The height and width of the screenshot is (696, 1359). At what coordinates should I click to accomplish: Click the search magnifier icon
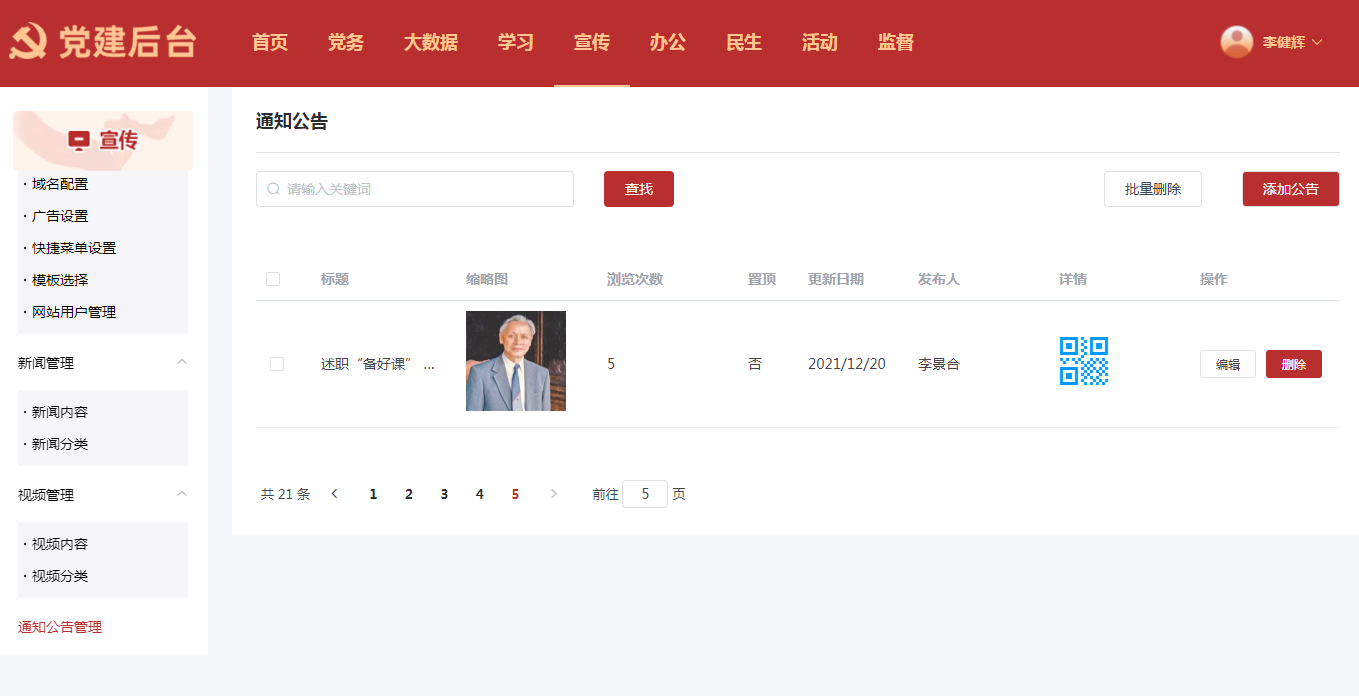(x=273, y=189)
